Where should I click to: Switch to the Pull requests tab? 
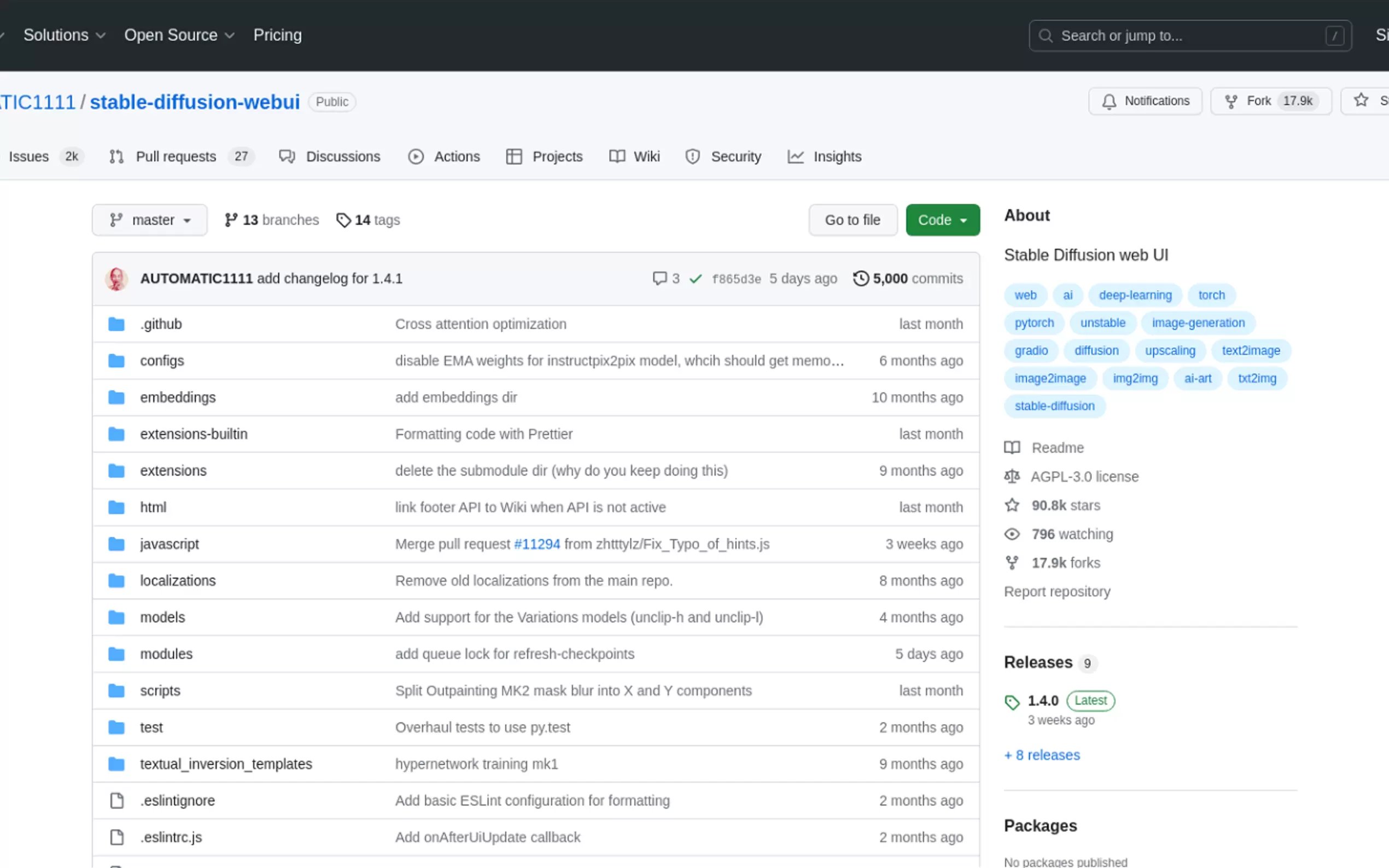175,156
